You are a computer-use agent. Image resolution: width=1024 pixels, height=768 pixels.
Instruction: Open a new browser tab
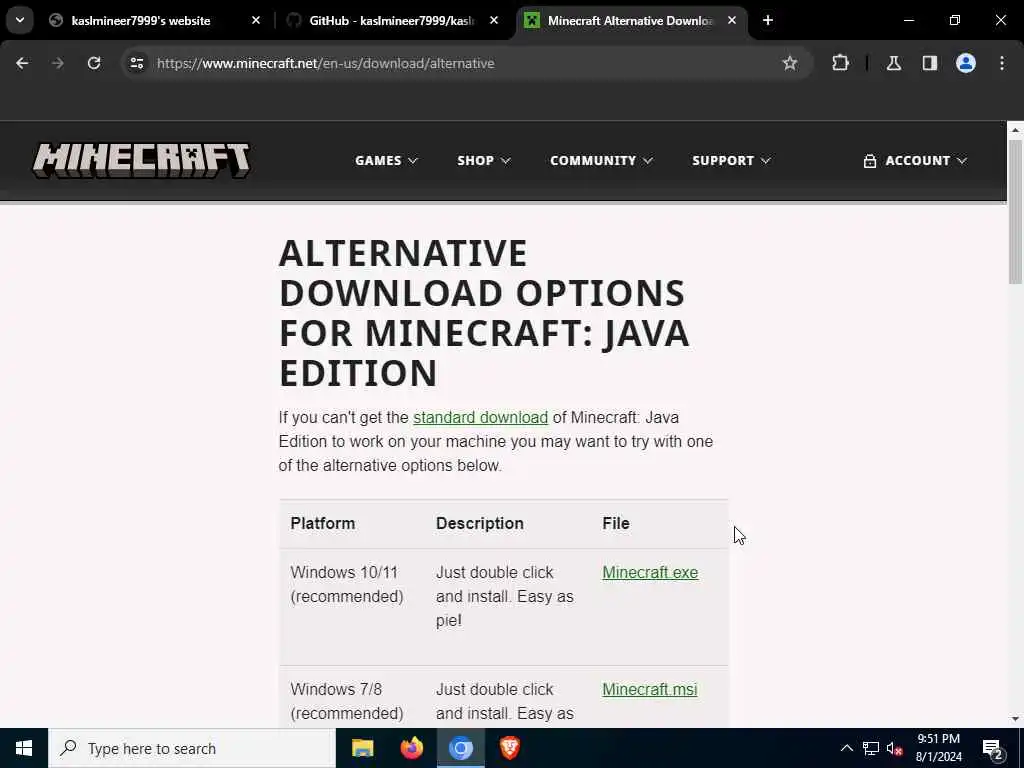[x=768, y=20]
